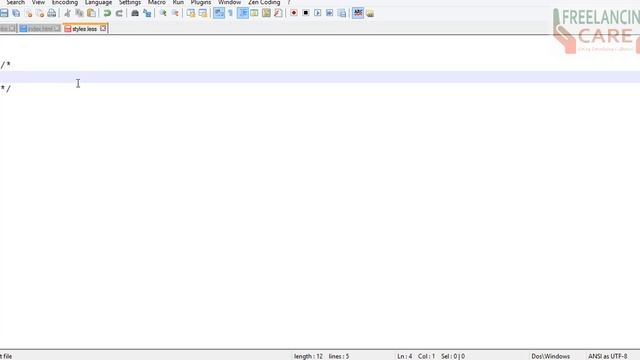Viewport: 640px width, 360px height.
Task: Click the Zoom Out icon
Action: [175, 13]
